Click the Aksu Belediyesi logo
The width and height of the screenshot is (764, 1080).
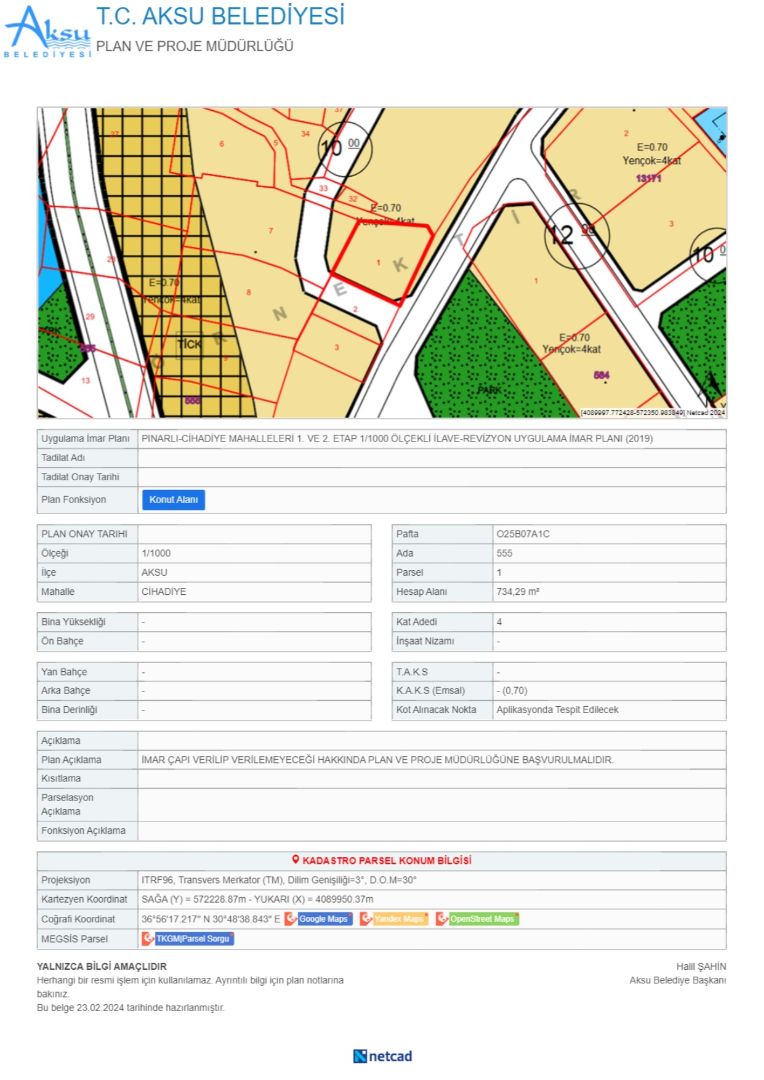coord(47,32)
